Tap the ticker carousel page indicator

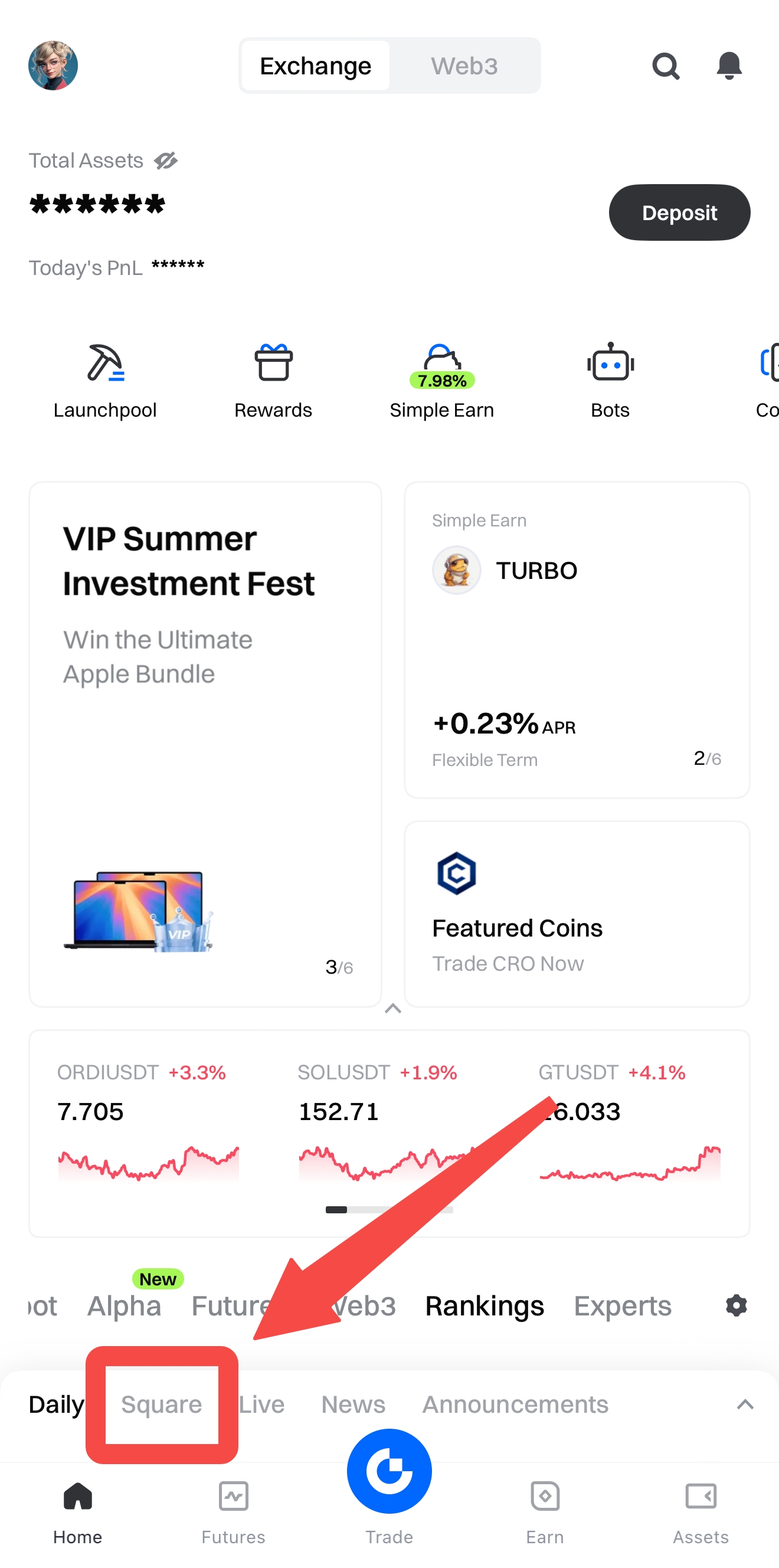point(390,1210)
